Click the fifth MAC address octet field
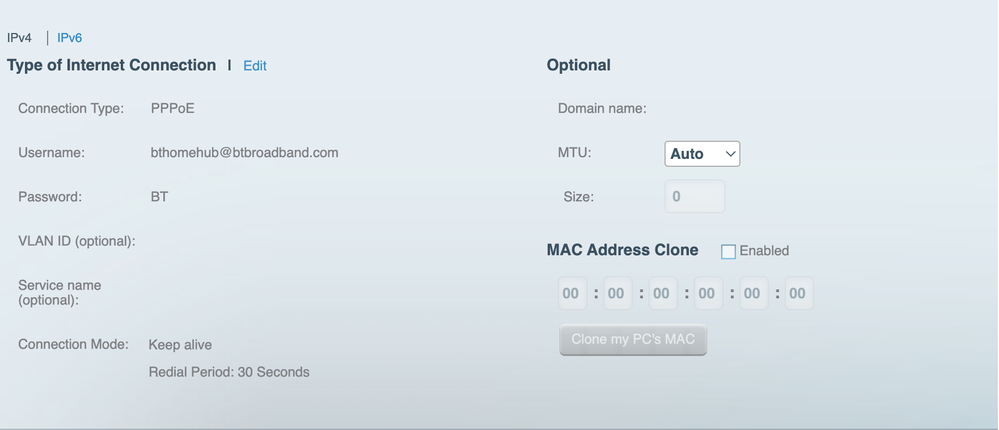 752,294
